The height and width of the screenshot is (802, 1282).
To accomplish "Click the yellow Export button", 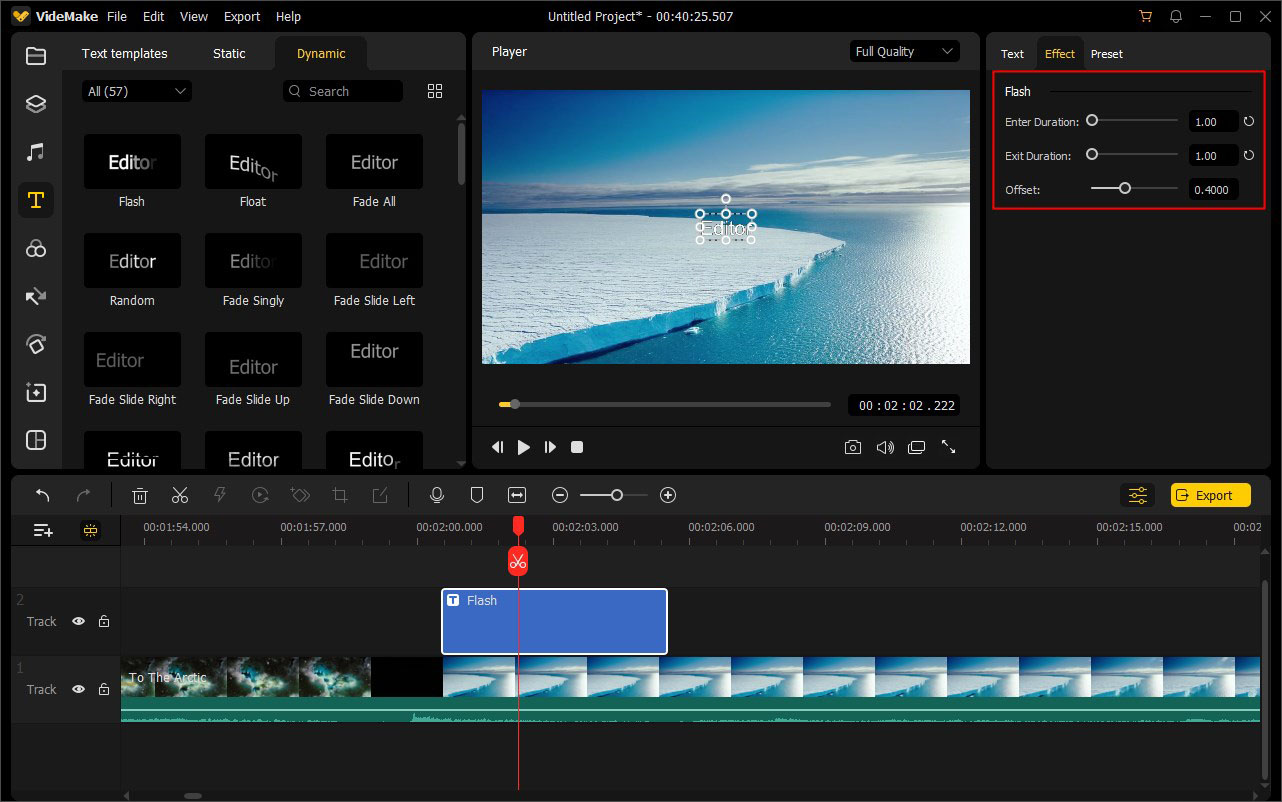I will point(1211,495).
